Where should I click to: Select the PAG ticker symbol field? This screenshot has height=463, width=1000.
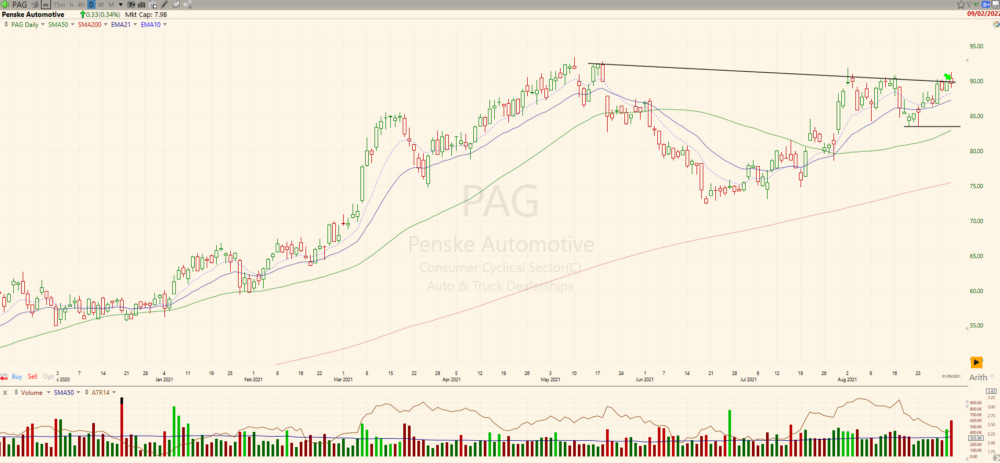[19, 4]
